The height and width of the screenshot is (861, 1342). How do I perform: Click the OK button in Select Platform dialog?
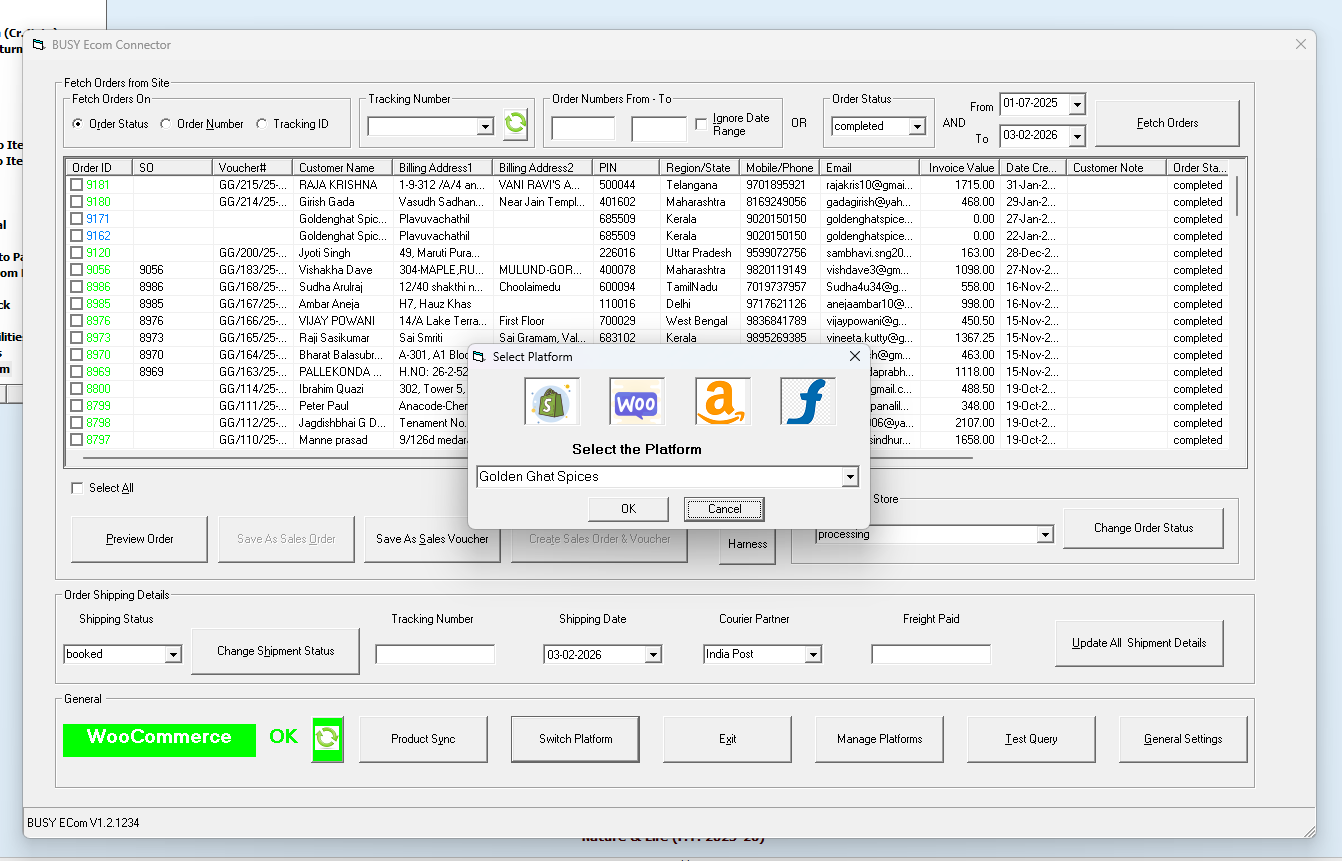628,509
